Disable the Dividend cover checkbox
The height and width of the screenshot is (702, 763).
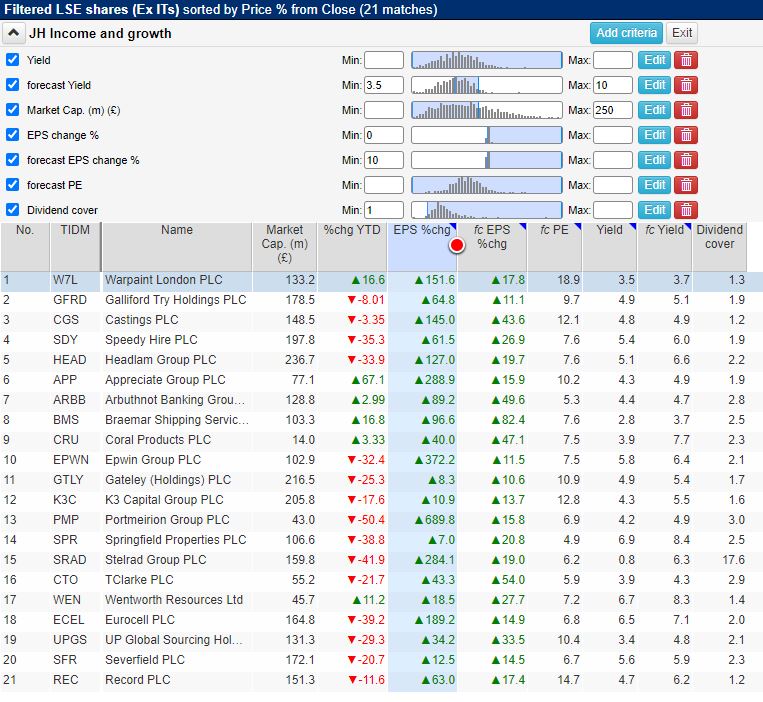13,210
